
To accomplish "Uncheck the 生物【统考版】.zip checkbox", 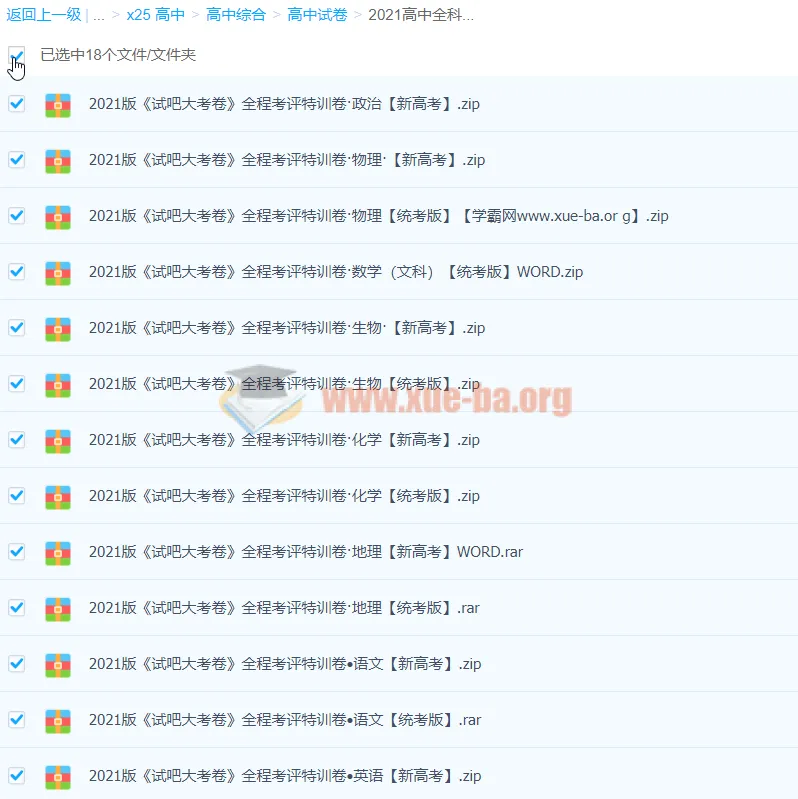I will click(16, 384).
